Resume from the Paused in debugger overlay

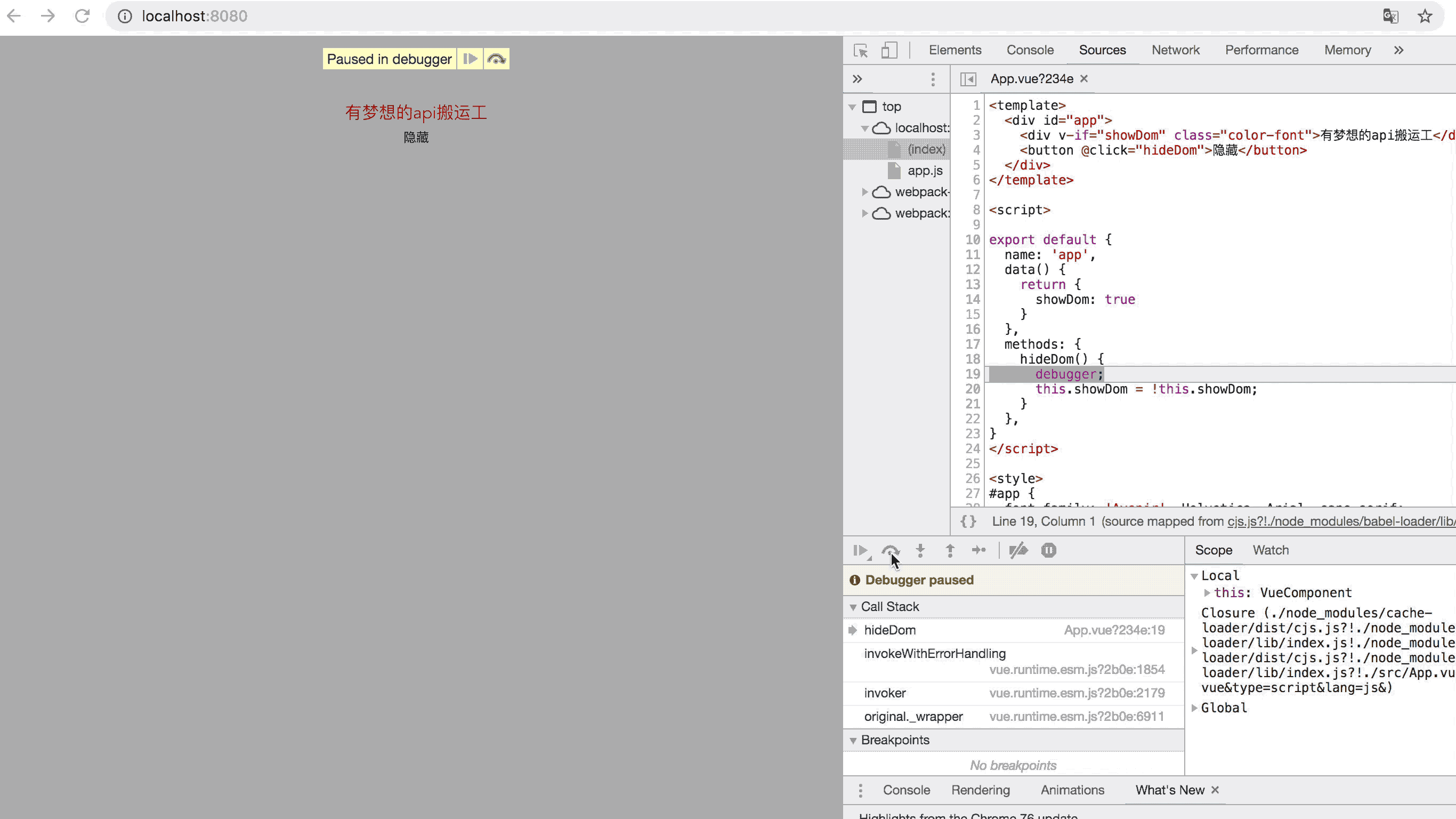(470, 59)
